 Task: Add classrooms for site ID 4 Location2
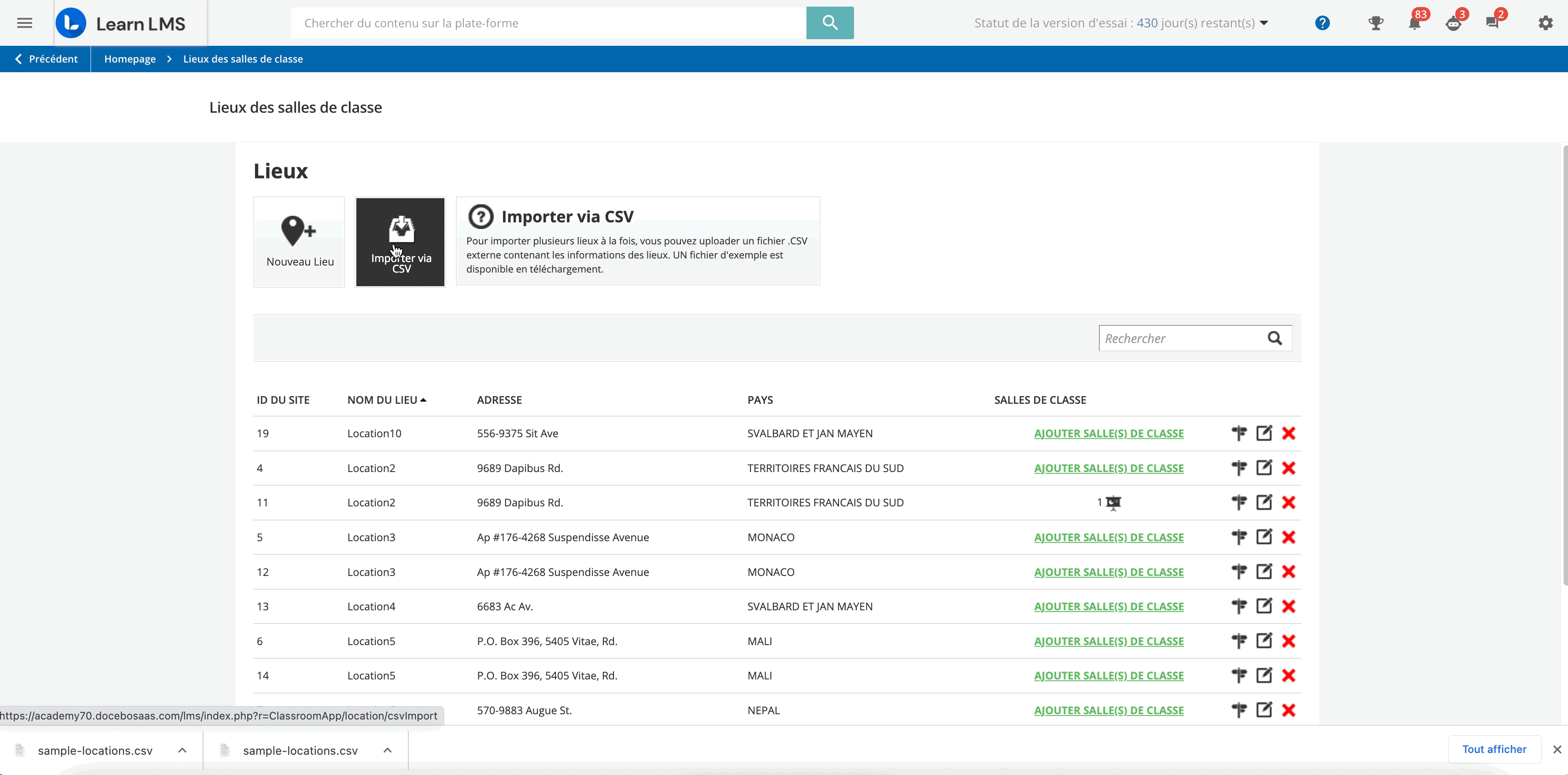point(1109,468)
